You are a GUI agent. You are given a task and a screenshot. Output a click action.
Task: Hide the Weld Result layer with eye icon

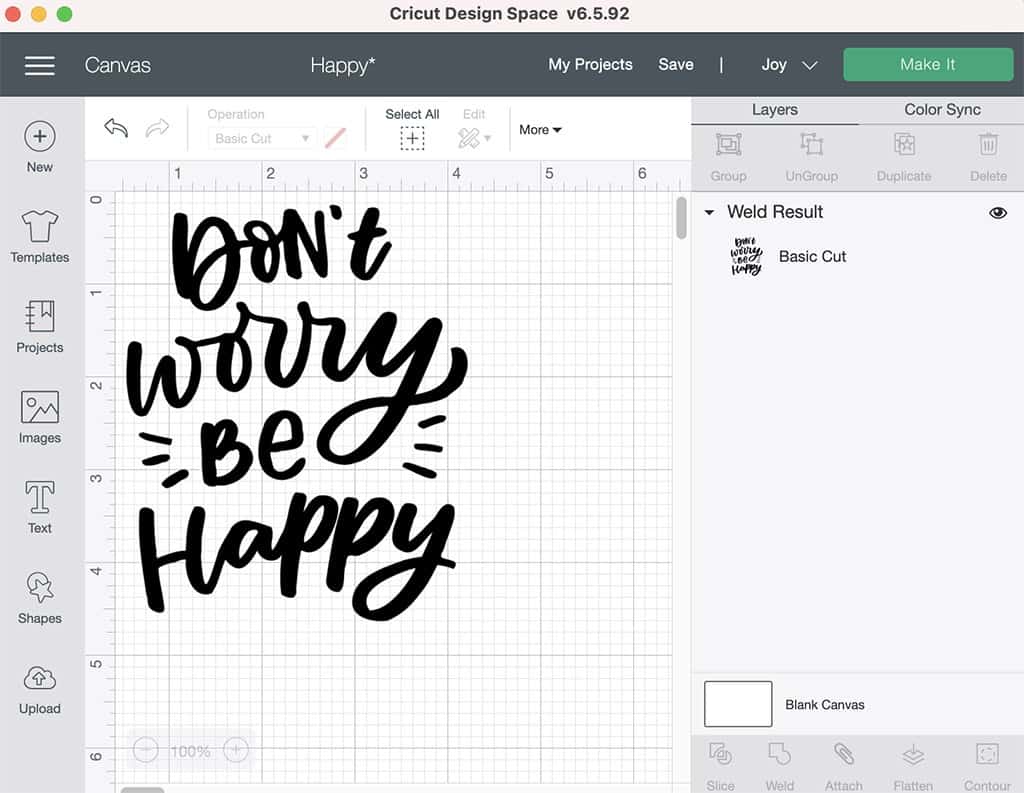[x=997, y=213]
